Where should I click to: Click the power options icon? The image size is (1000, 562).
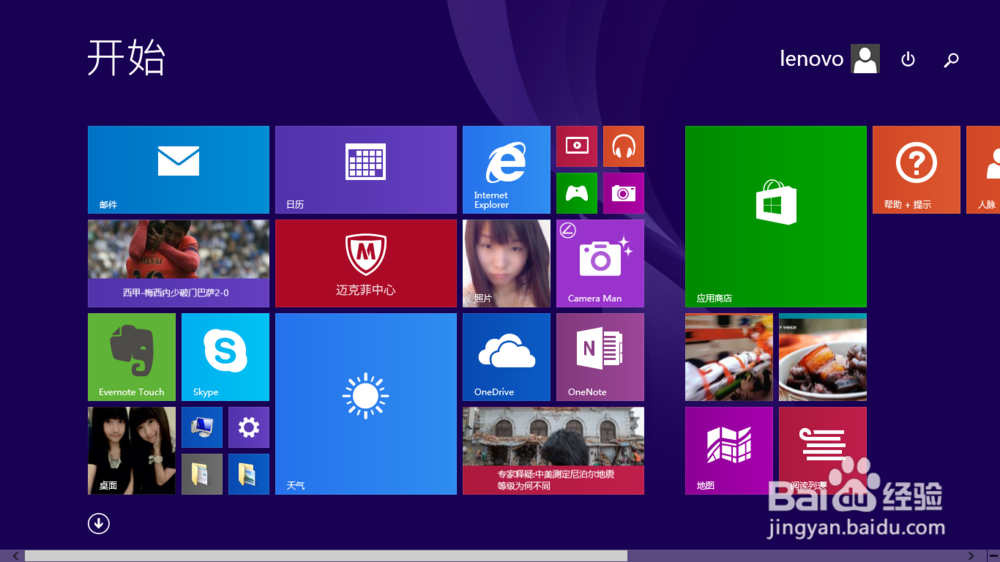click(x=908, y=59)
